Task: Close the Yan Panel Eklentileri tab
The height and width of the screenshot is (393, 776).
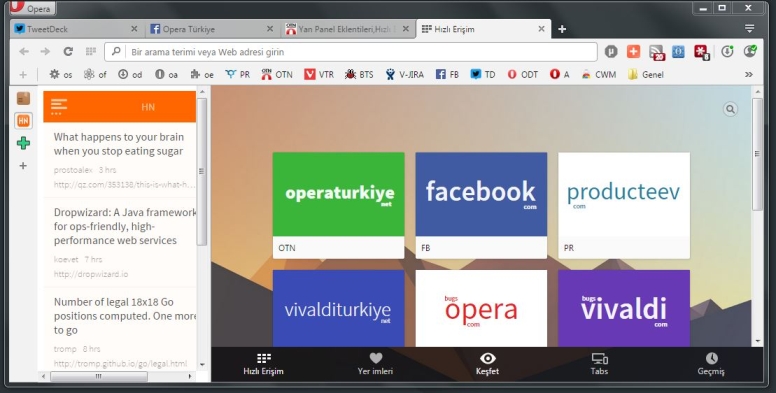Action: [406, 29]
